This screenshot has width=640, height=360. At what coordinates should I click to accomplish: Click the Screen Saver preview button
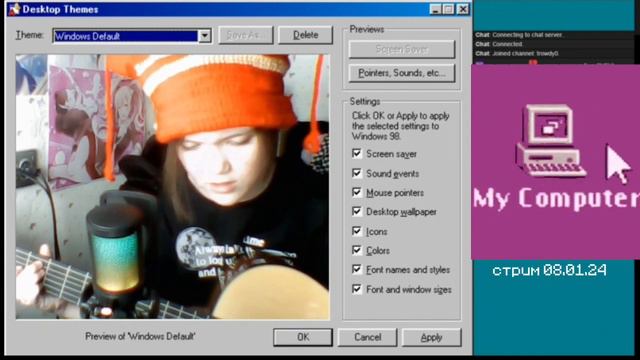(x=402, y=49)
